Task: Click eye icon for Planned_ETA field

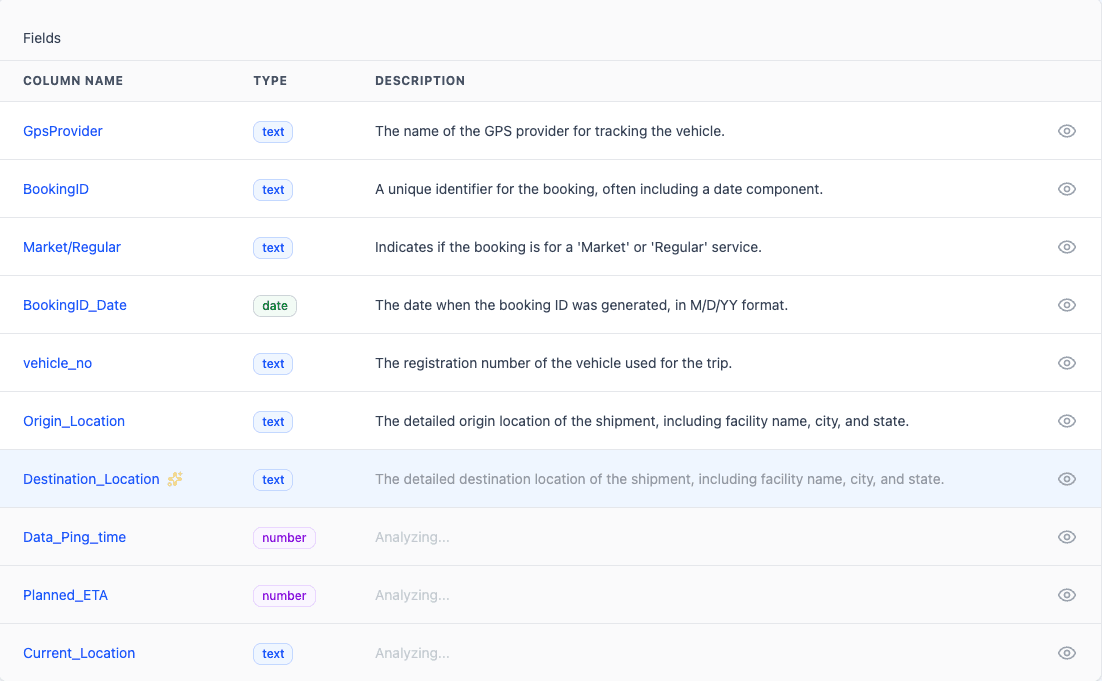Action: 1067,595
